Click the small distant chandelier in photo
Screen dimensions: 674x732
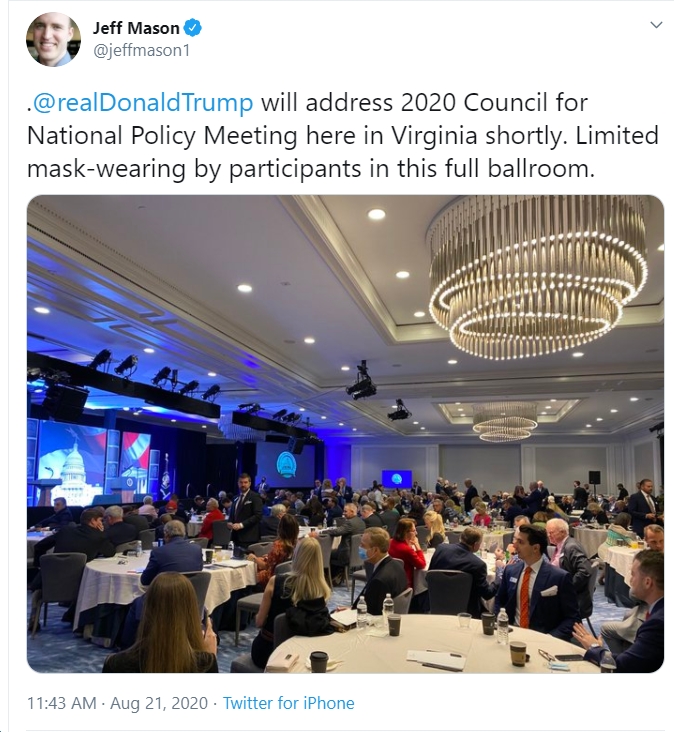coord(504,422)
